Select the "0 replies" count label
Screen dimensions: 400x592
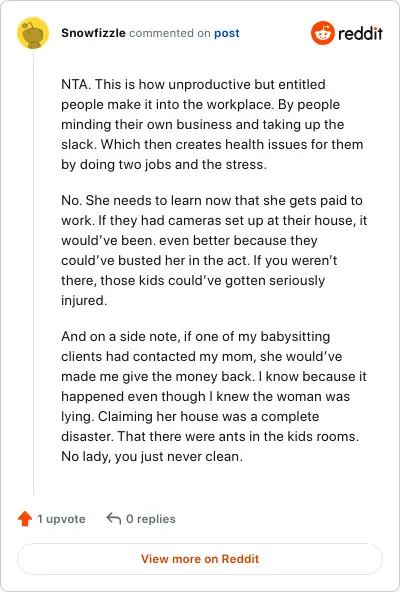coord(151,519)
